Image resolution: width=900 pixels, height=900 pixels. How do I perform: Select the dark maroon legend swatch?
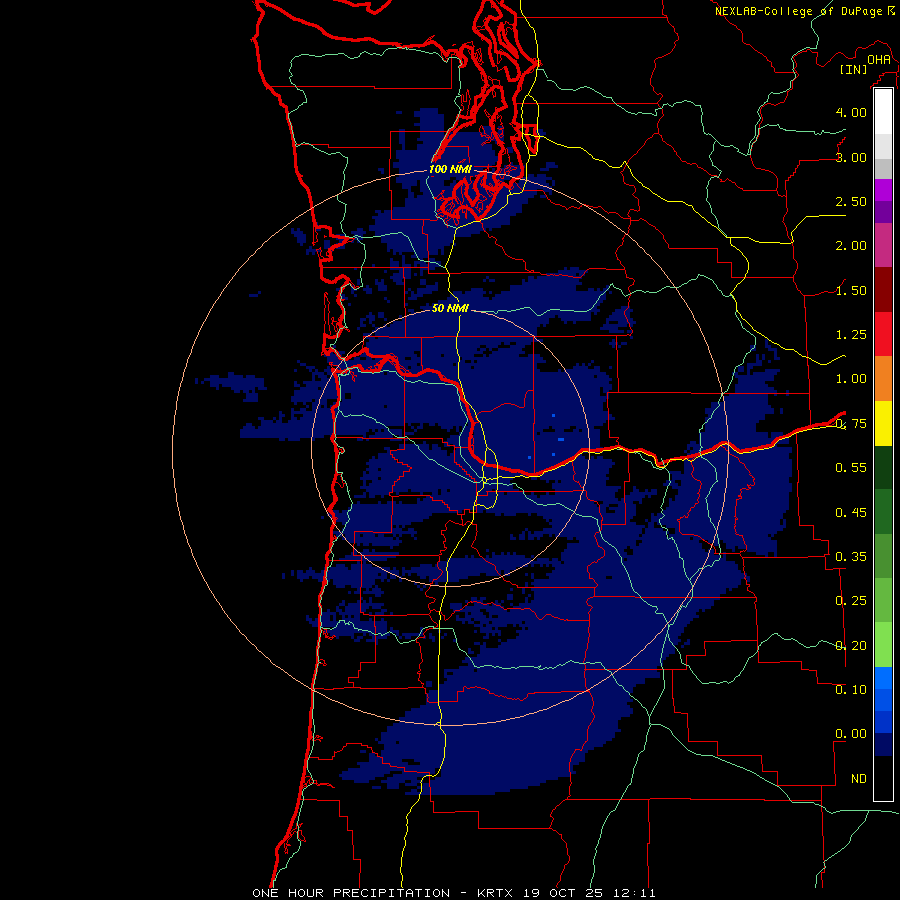[883, 290]
